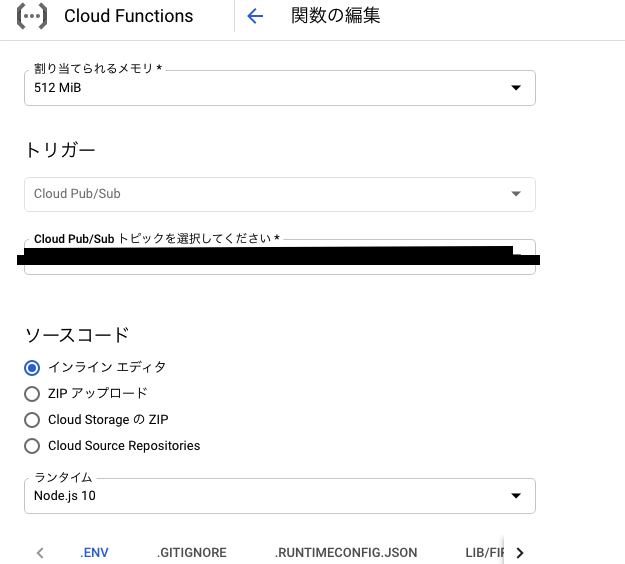Switch to the .GITIGNORE file tab
The width and height of the screenshot is (625, 564).
tap(192, 553)
